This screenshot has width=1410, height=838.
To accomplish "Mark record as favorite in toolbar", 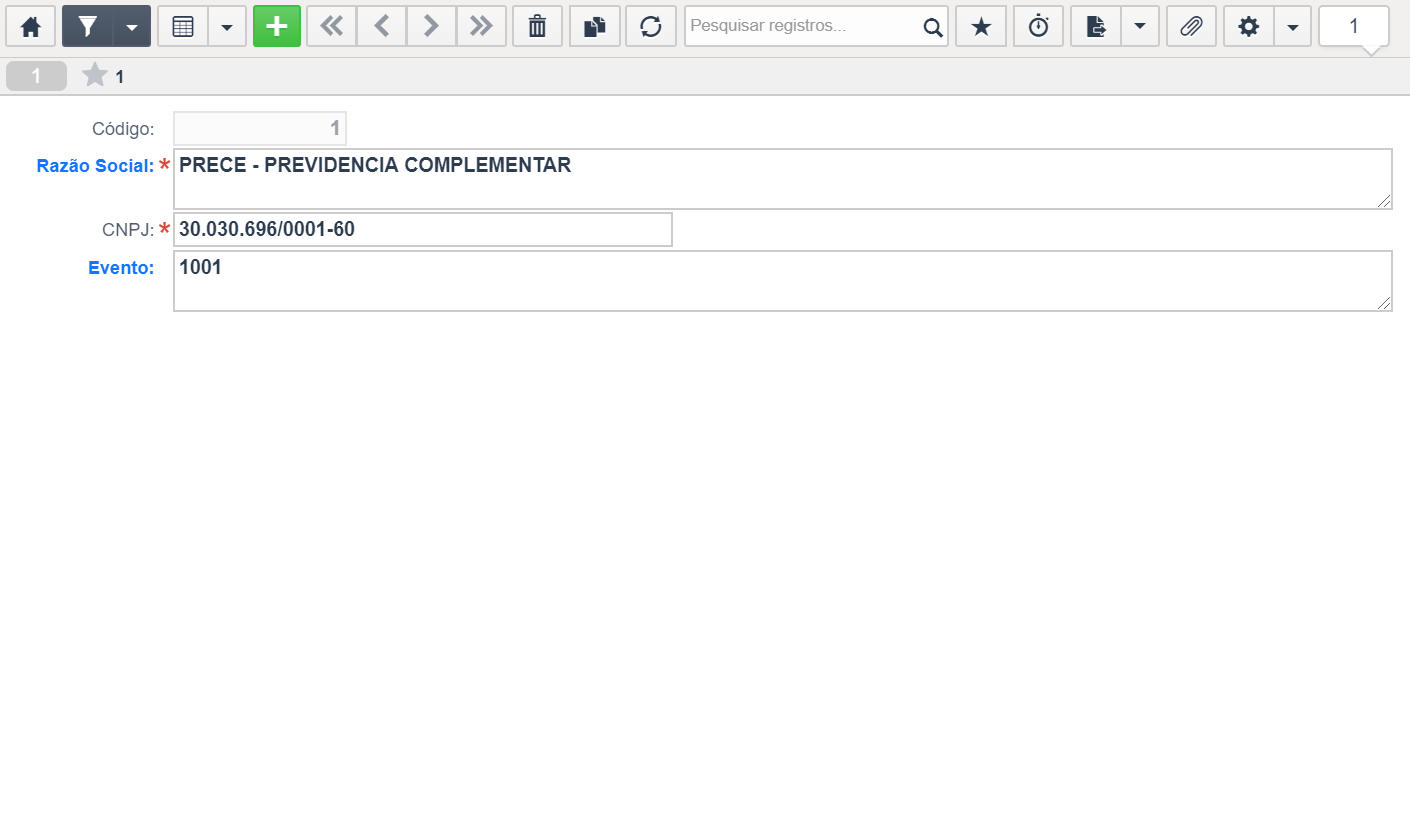I will tap(981, 27).
